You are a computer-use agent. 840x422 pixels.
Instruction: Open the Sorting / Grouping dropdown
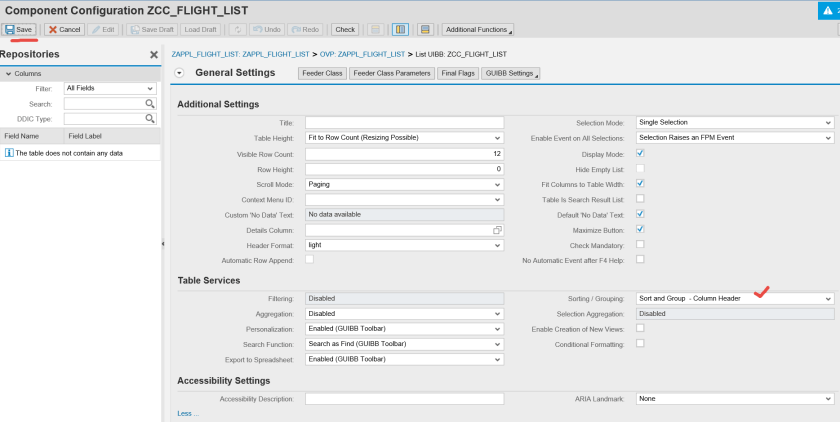tap(828, 299)
